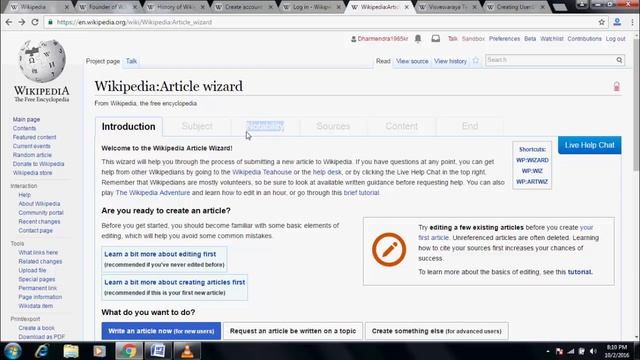Viewport: 640px width, 360px height.
Task: Open Random article sidebar link
Action: click(32, 155)
